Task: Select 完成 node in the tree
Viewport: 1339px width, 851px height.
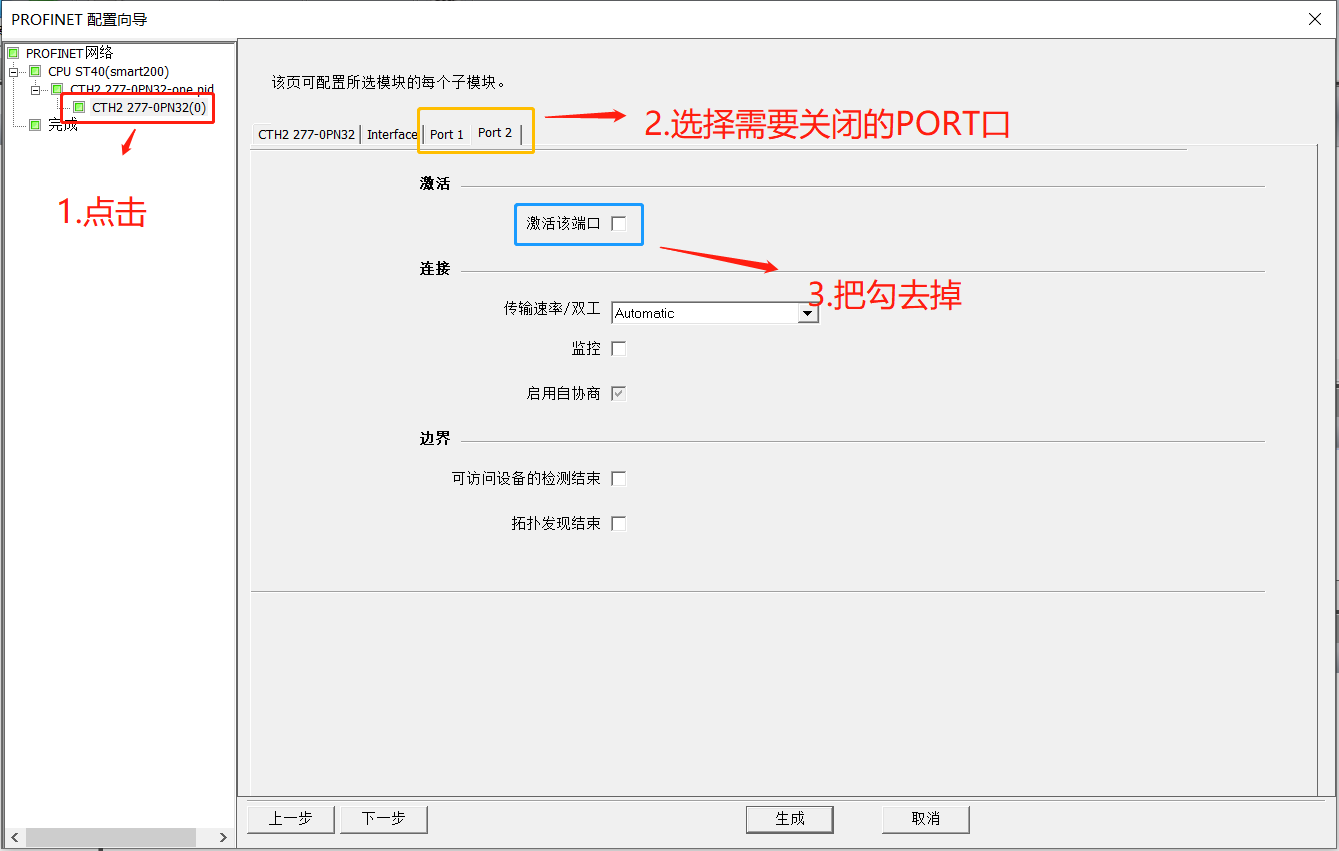Action: point(62,125)
